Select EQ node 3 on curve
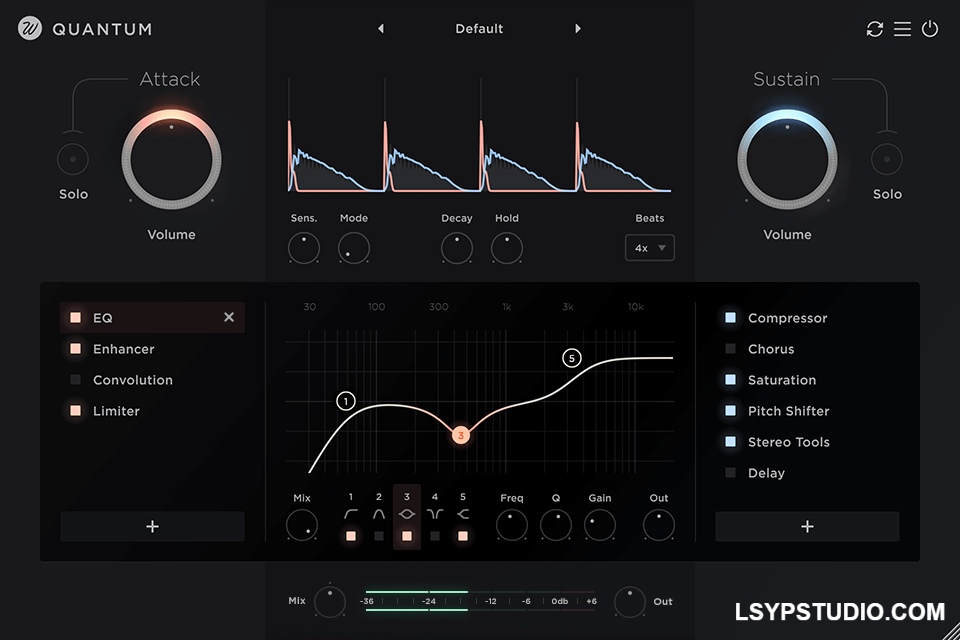The height and width of the screenshot is (640, 960). point(461,435)
